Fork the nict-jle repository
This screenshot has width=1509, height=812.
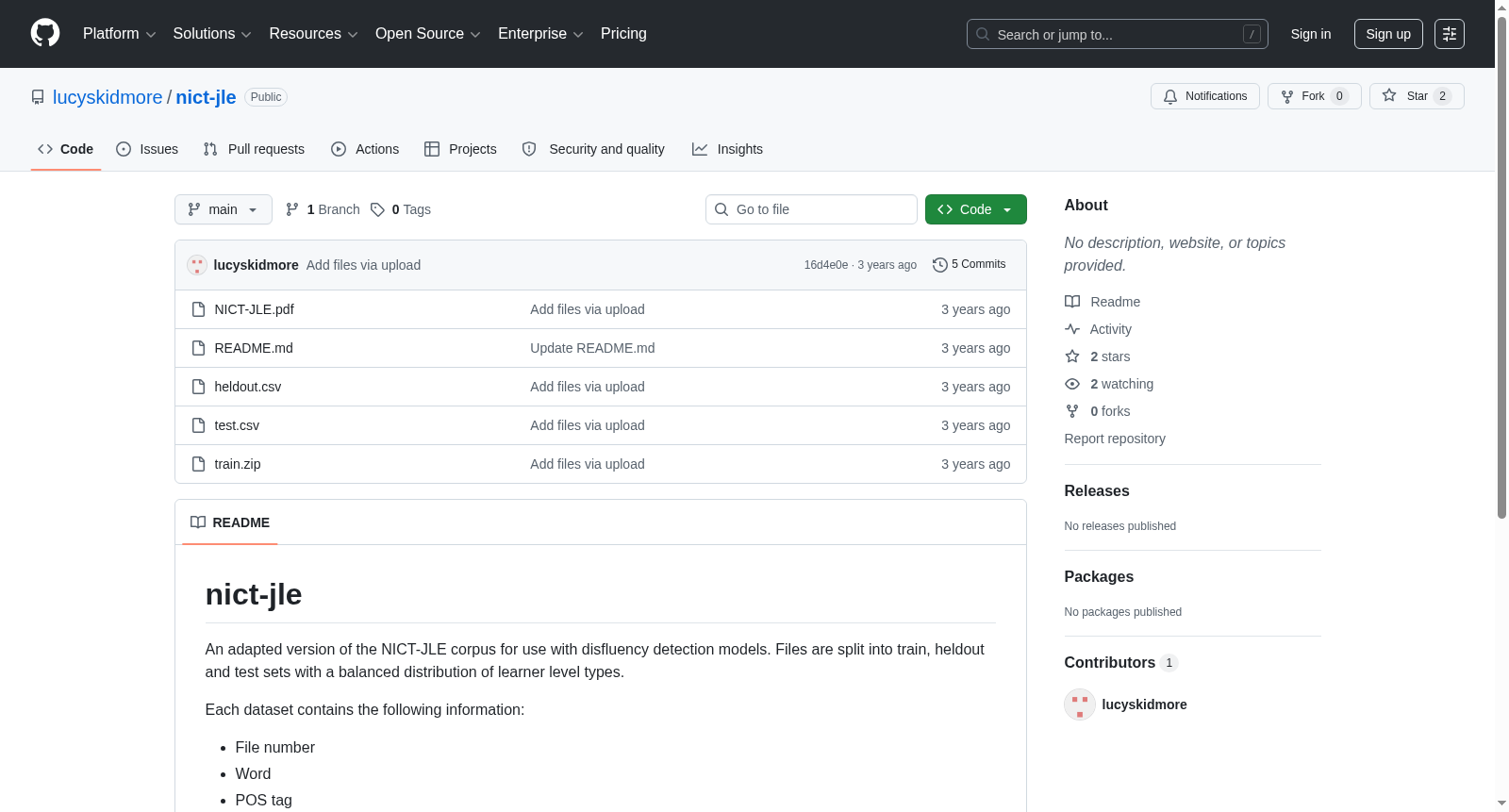(1315, 96)
